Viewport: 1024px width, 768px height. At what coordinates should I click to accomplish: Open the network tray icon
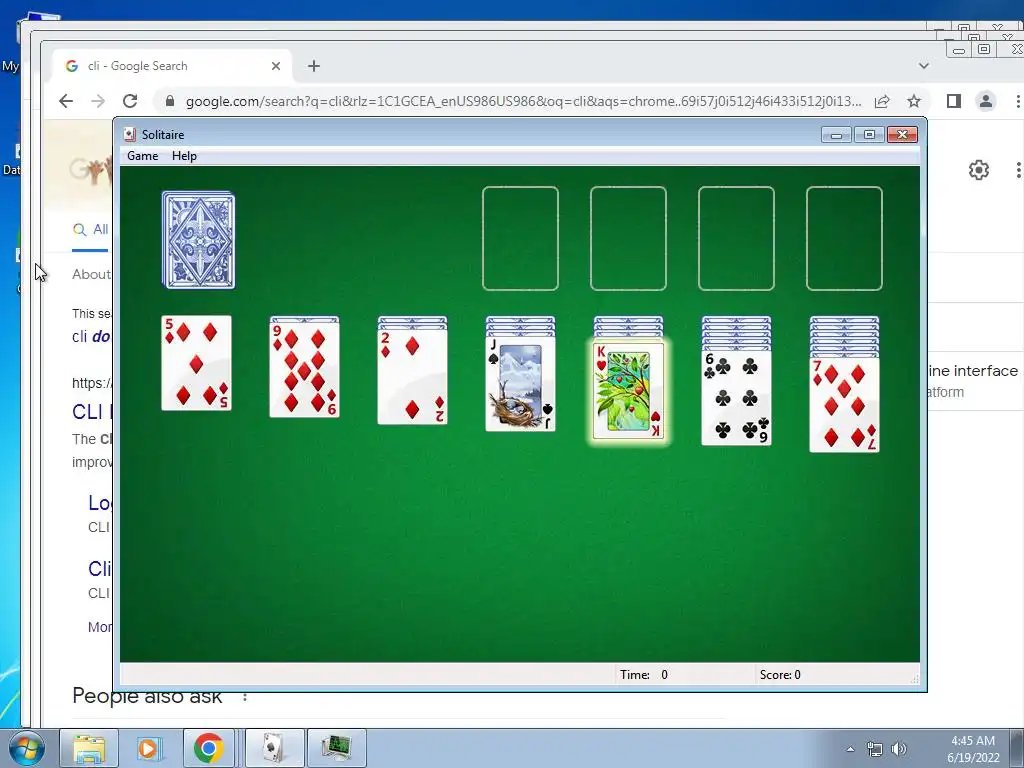pos(874,749)
